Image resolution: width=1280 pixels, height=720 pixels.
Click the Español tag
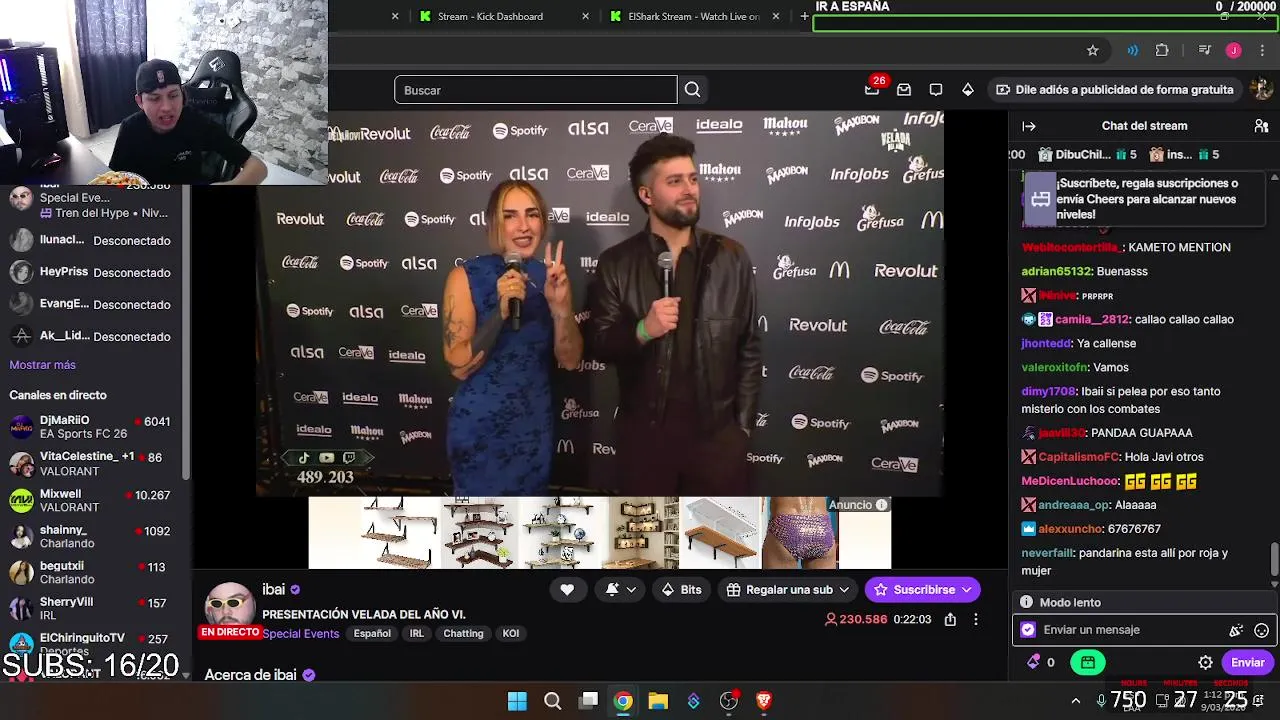[x=372, y=634]
